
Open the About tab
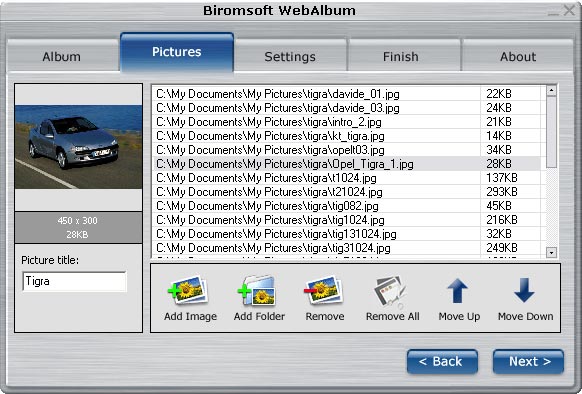(x=517, y=56)
